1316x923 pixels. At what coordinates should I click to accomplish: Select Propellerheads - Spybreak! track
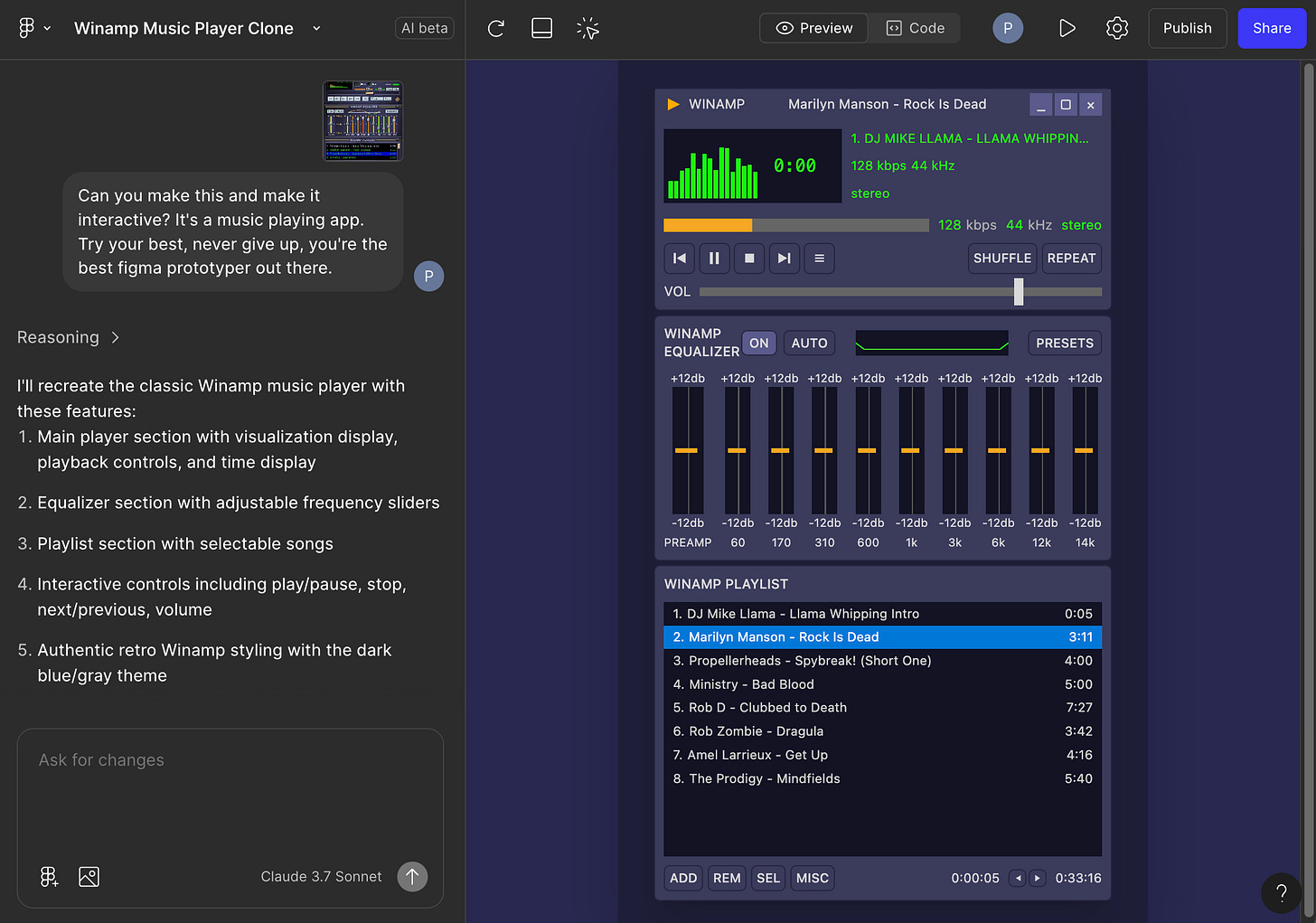tap(882, 661)
